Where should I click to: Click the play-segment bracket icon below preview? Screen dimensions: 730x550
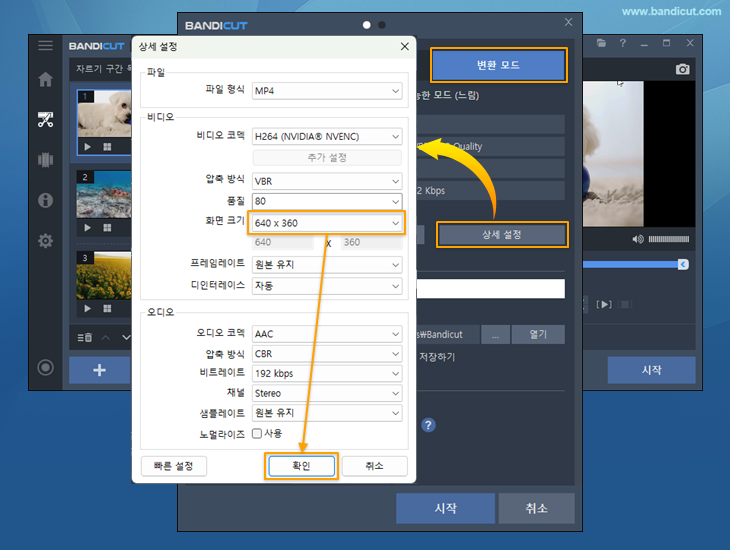604,305
